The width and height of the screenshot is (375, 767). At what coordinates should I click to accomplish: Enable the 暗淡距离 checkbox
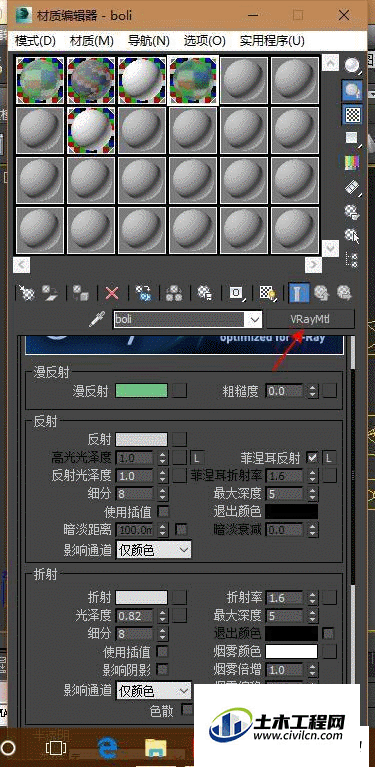(181, 529)
